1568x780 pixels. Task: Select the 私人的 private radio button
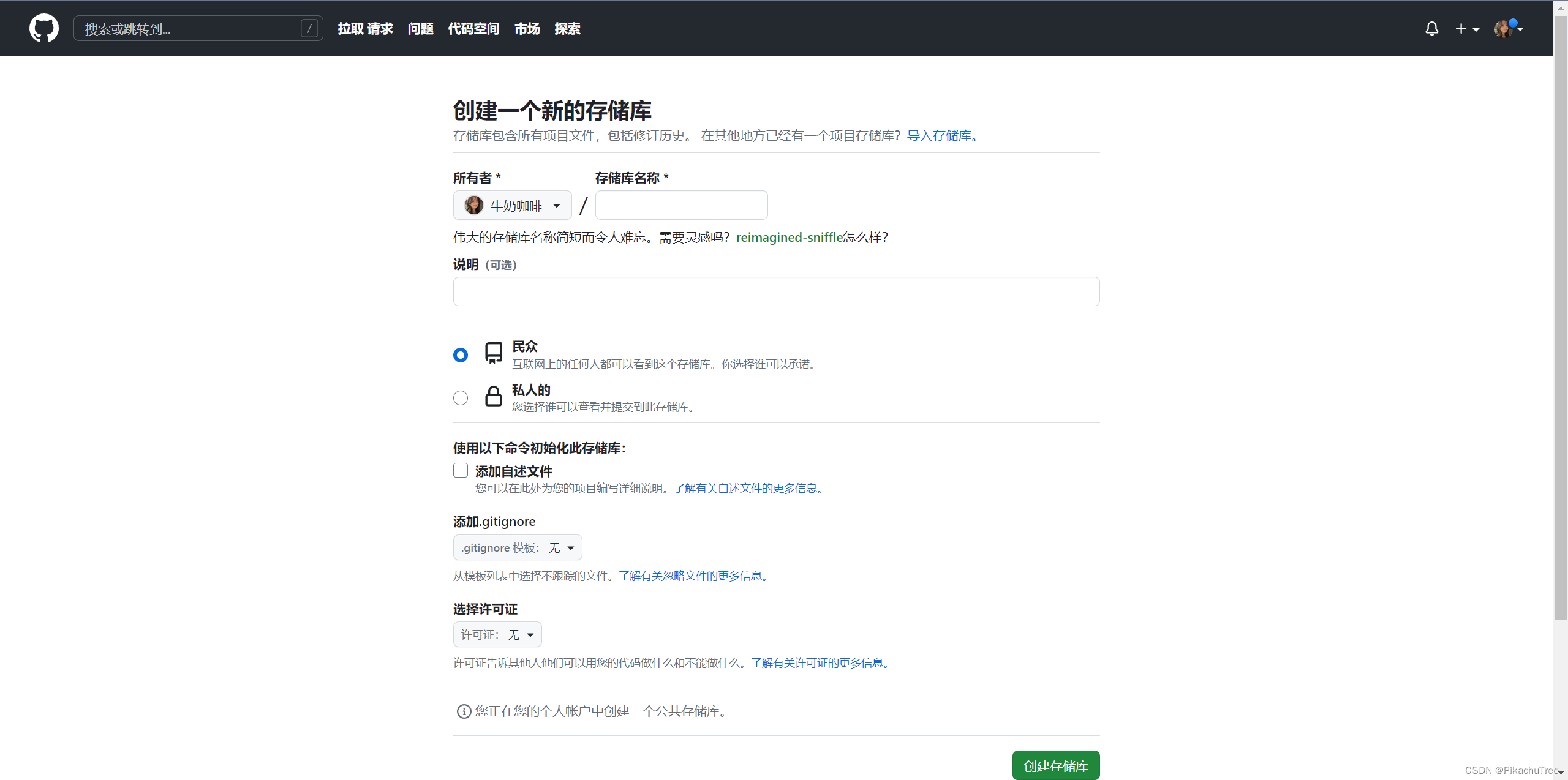tap(460, 397)
